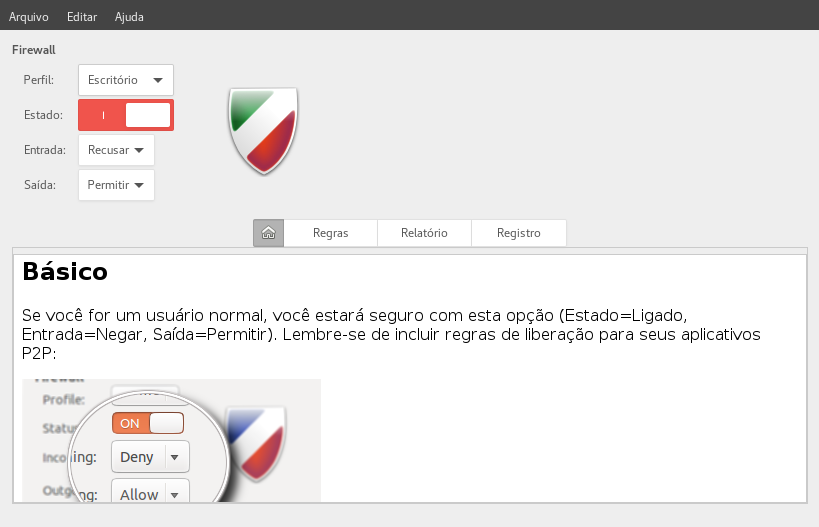
Task: Switch to the Relatório tab
Action: (424, 233)
